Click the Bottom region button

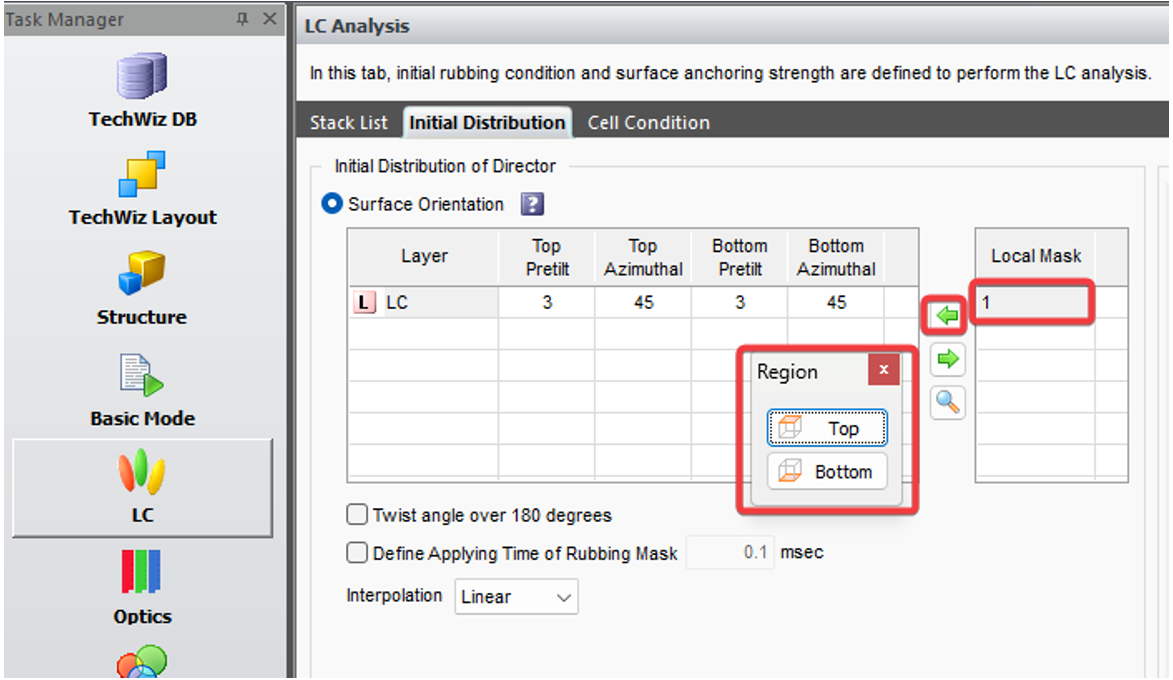[x=827, y=472]
